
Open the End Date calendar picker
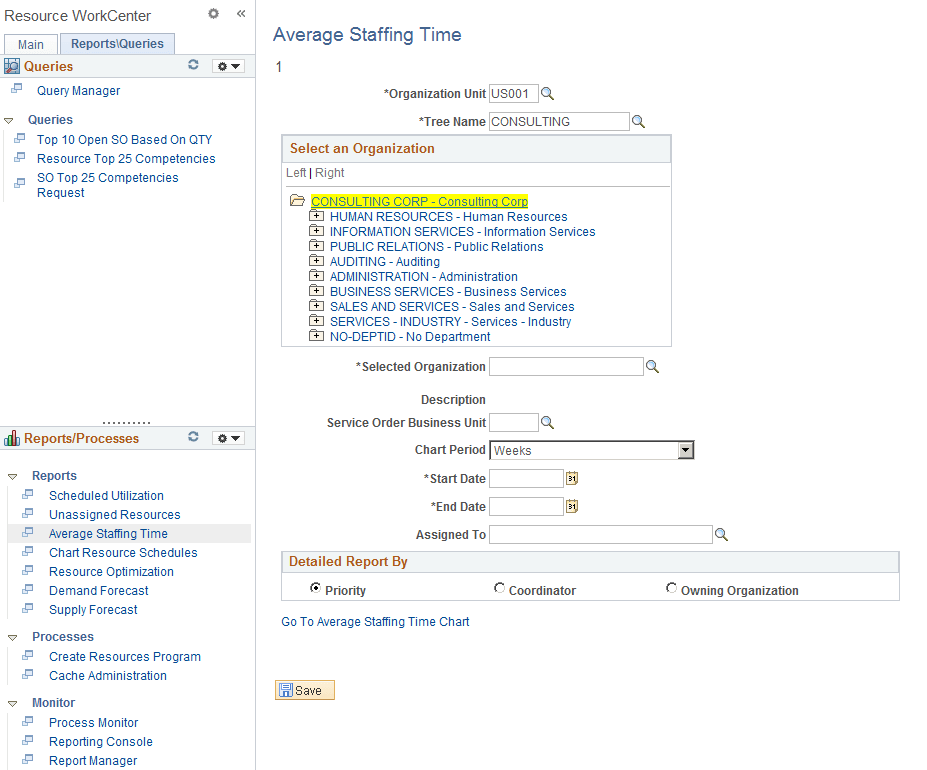(x=572, y=506)
